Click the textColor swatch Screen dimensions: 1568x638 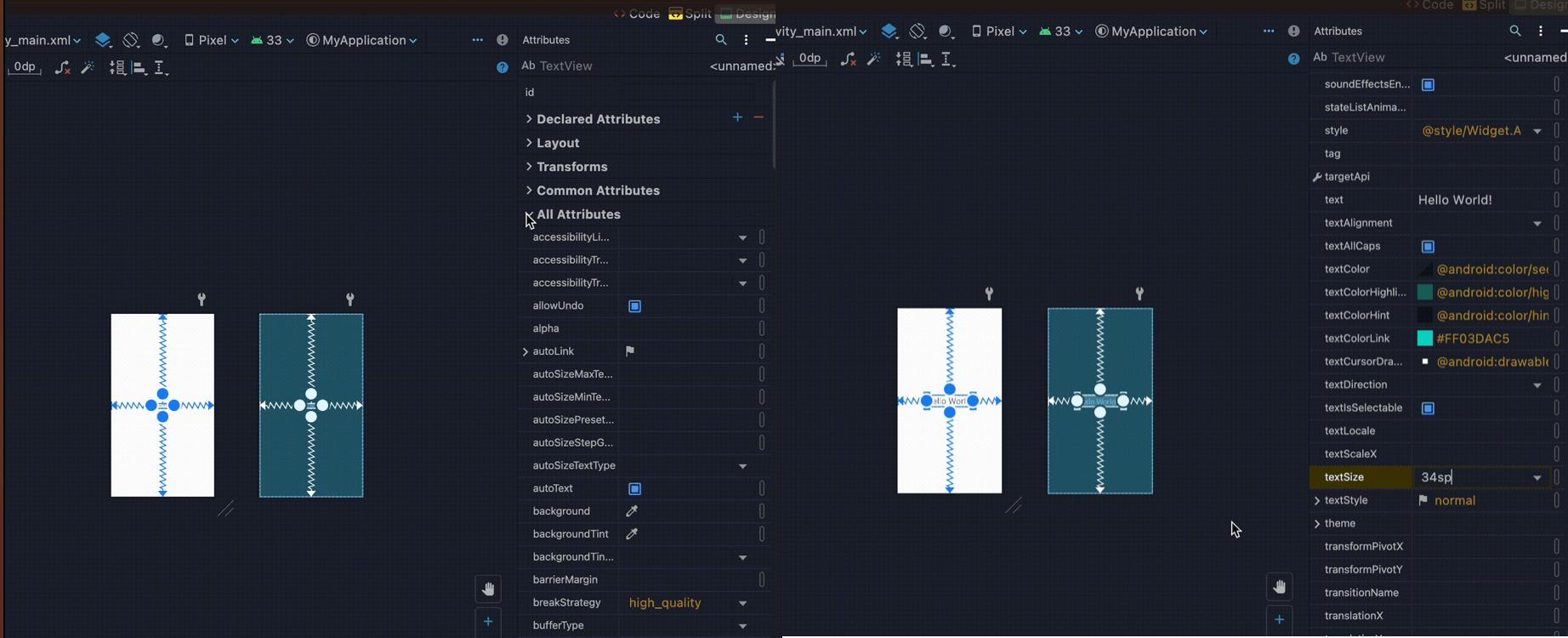[1426, 270]
